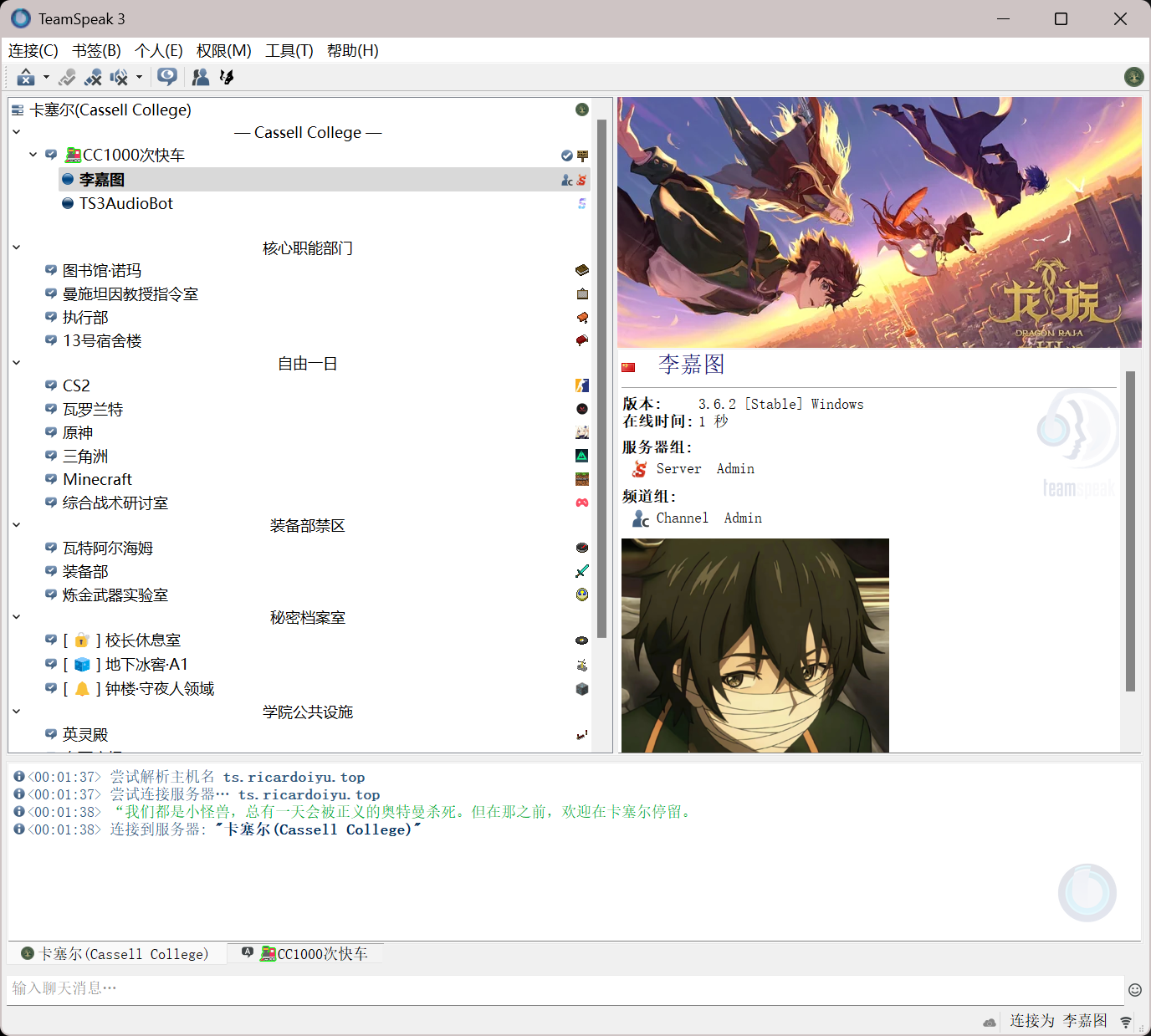
Task: Click the Server Admin group icon
Action: coord(640,469)
